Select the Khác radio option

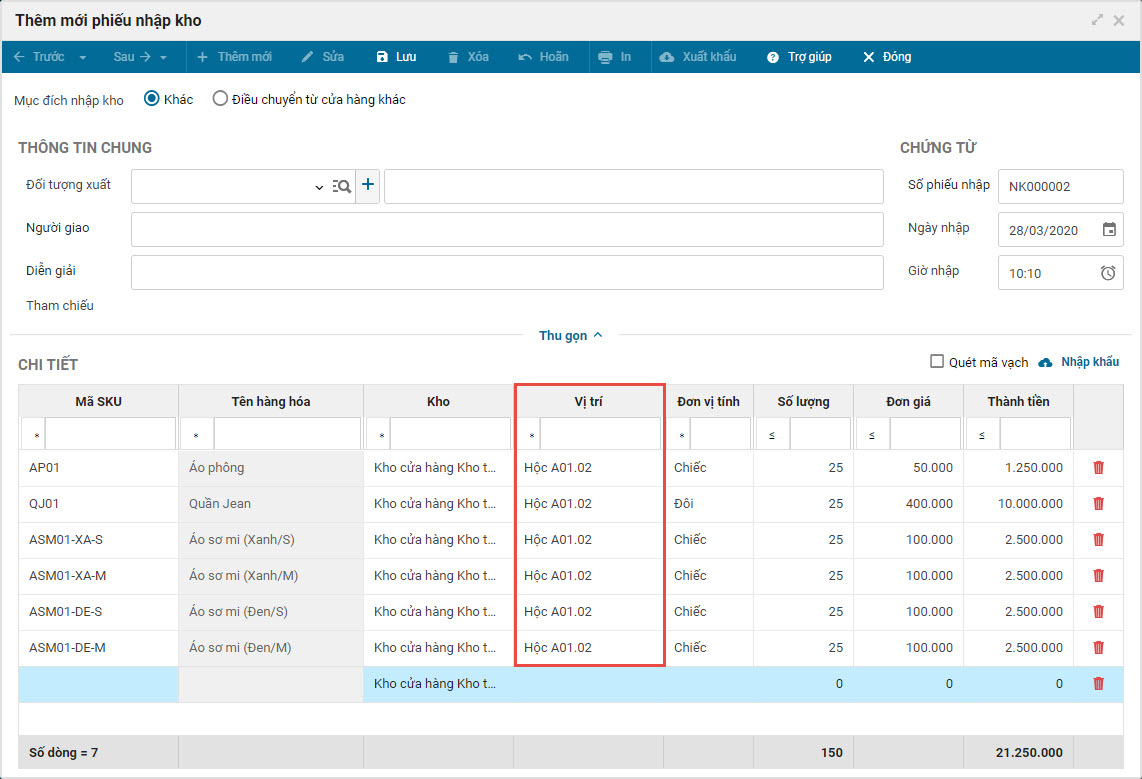tap(152, 99)
